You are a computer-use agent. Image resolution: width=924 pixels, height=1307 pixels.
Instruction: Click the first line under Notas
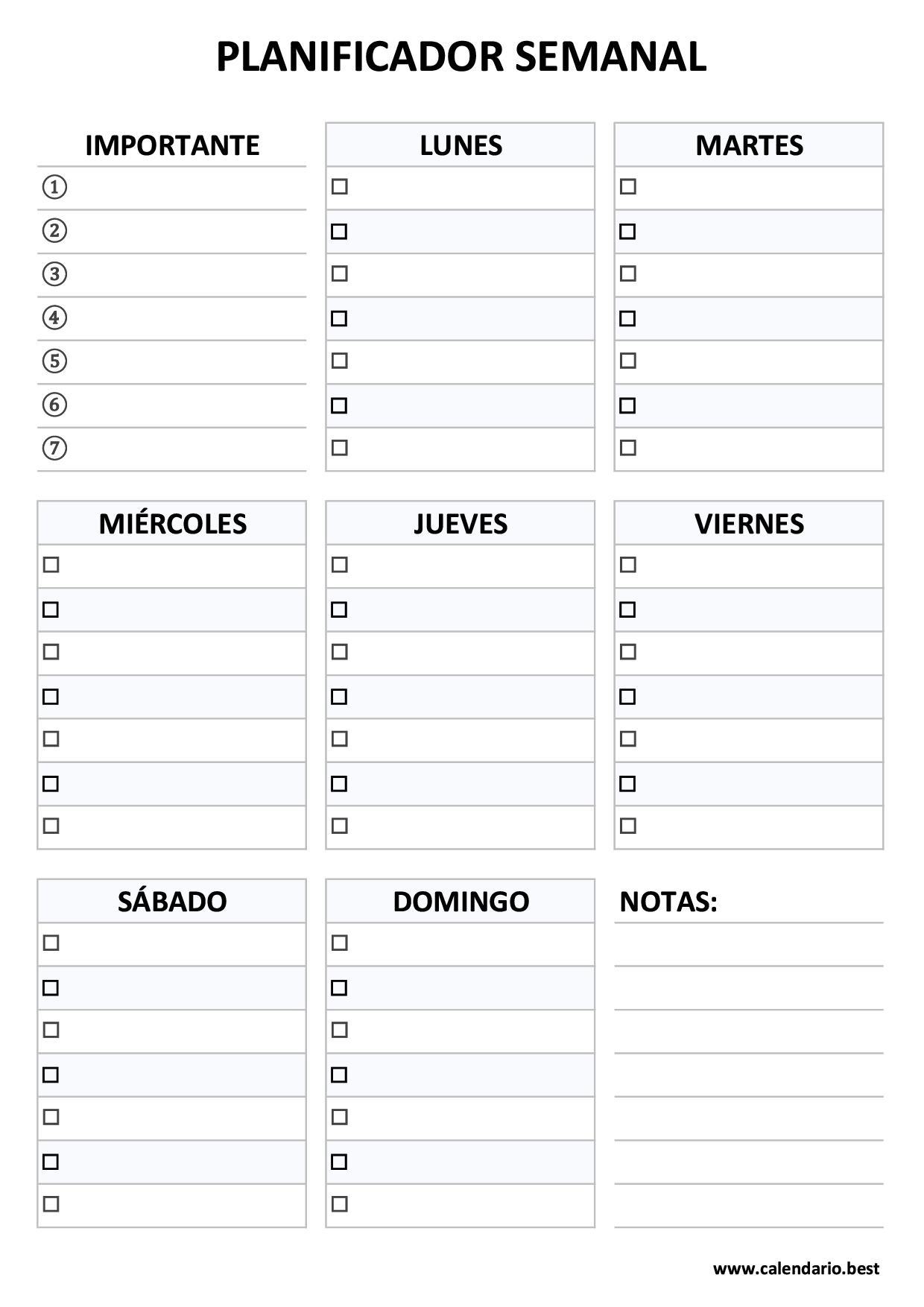click(749, 945)
